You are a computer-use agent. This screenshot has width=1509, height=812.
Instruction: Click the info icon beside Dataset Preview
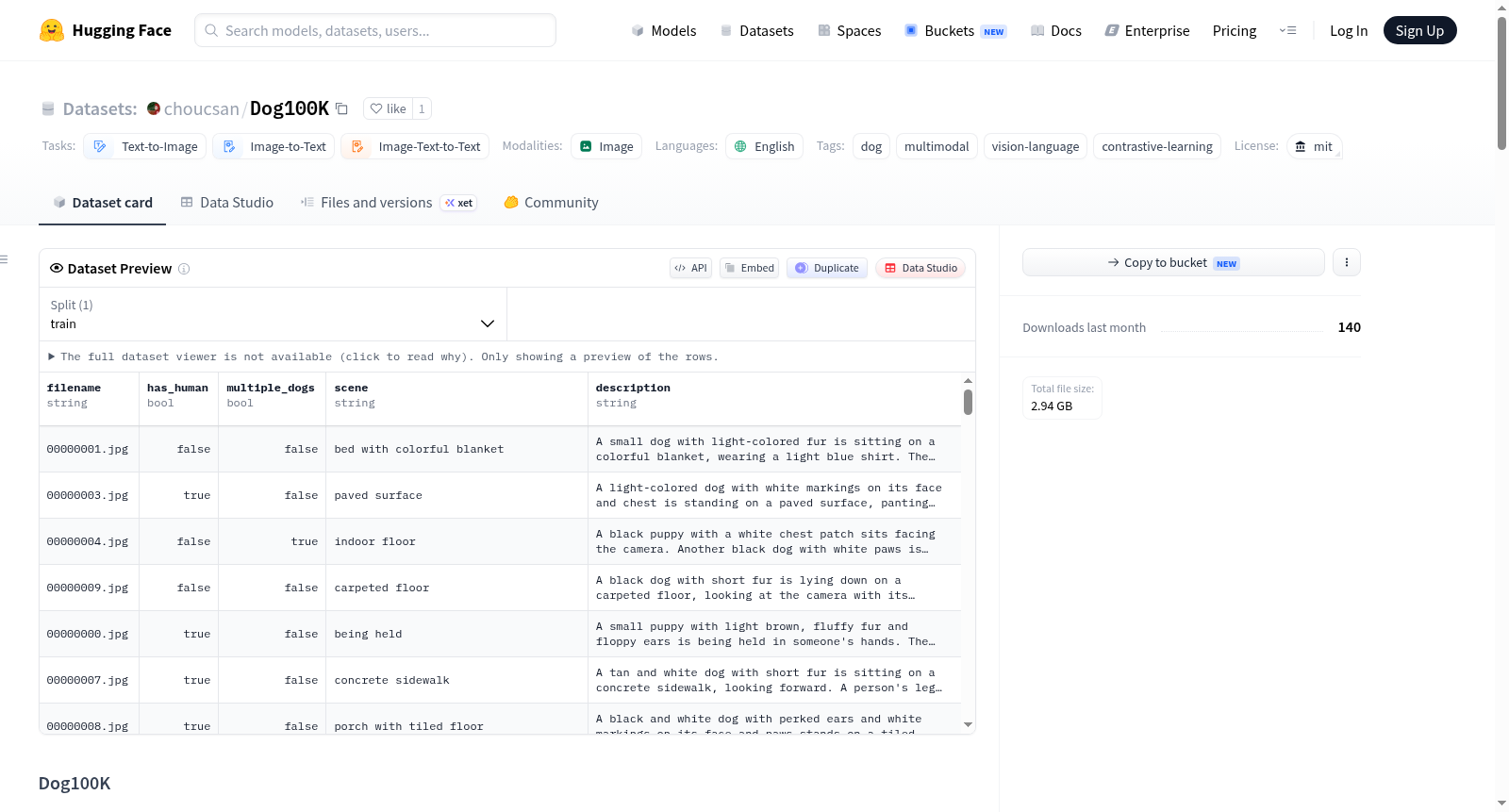click(184, 269)
